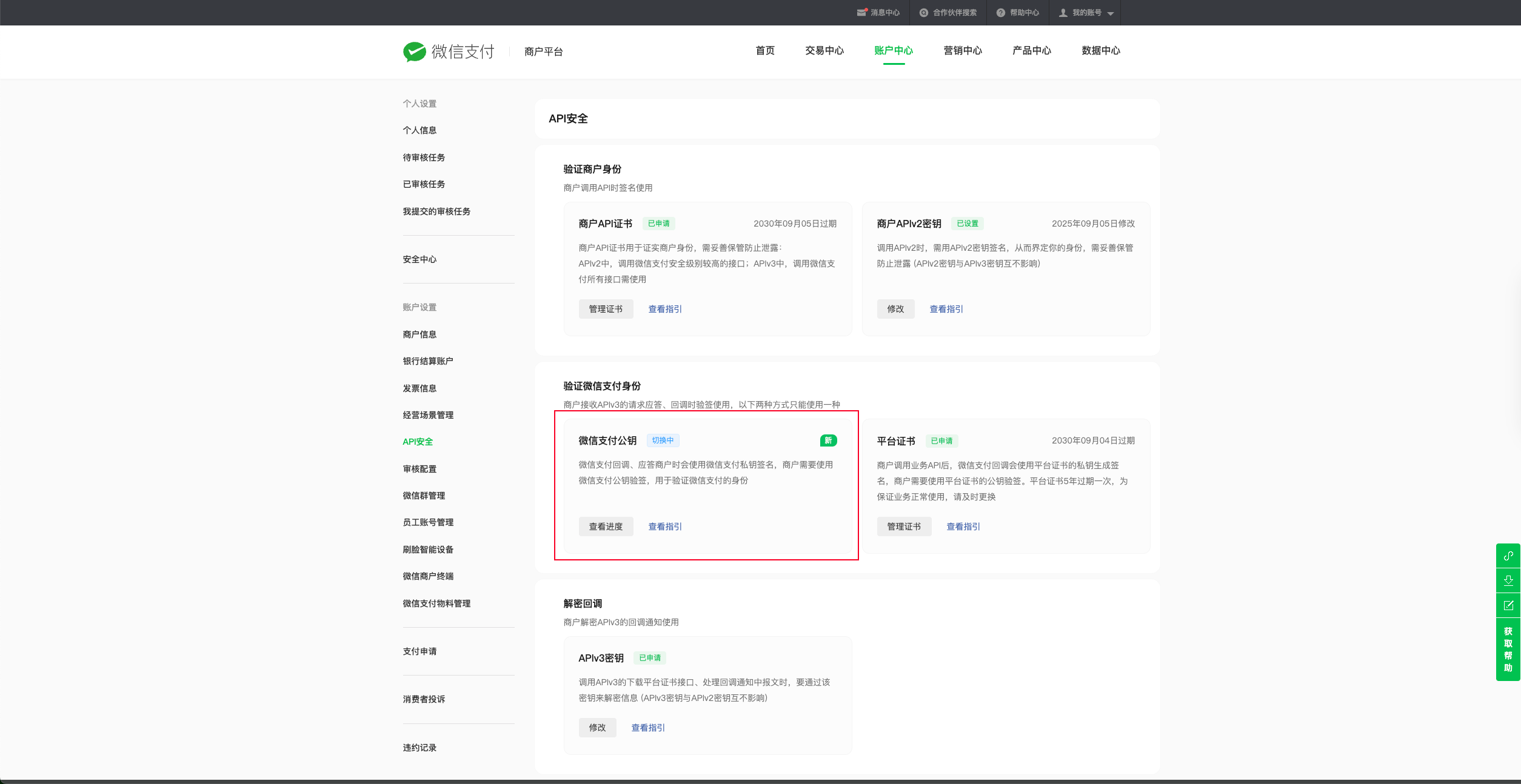
Task: Click the 帮助中心 question mark icon
Action: (x=1000, y=12)
